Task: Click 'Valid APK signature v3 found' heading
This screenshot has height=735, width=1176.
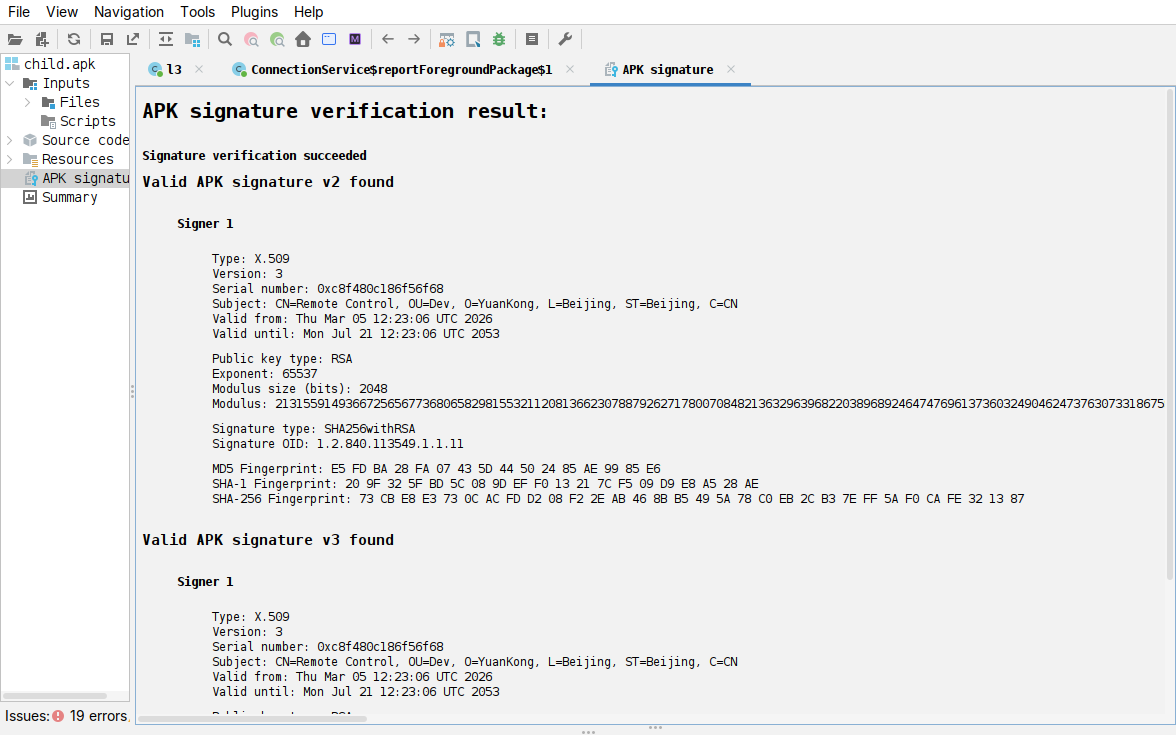Action: 268,540
